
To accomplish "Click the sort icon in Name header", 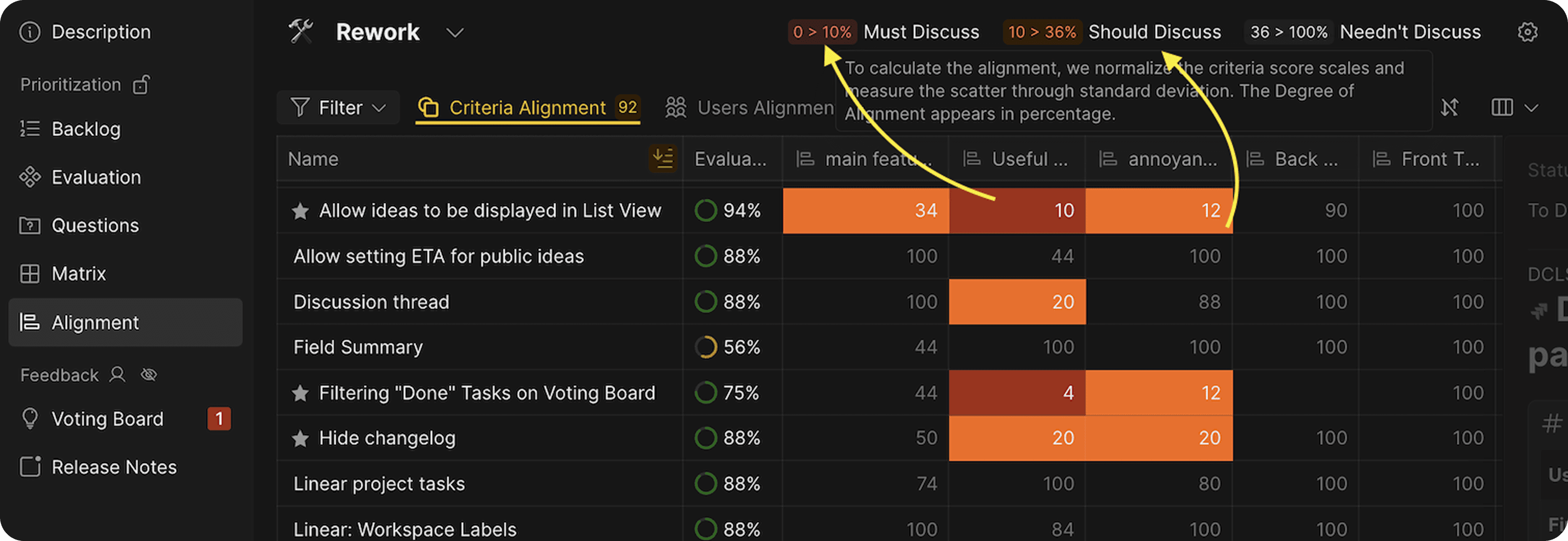I will pyautogui.click(x=663, y=158).
